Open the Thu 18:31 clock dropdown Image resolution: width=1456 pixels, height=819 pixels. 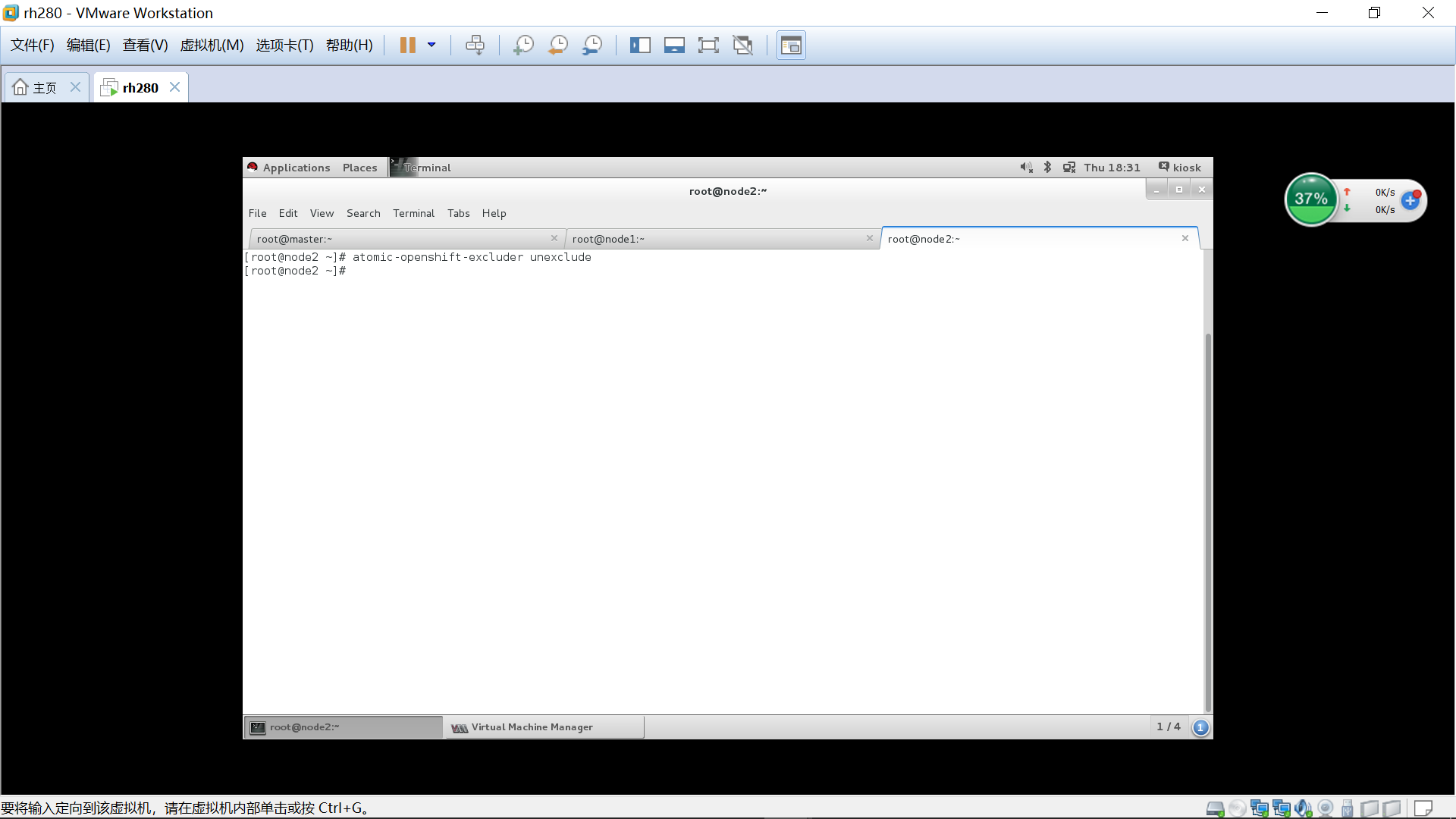pyautogui.click(x=1112, y=167)
